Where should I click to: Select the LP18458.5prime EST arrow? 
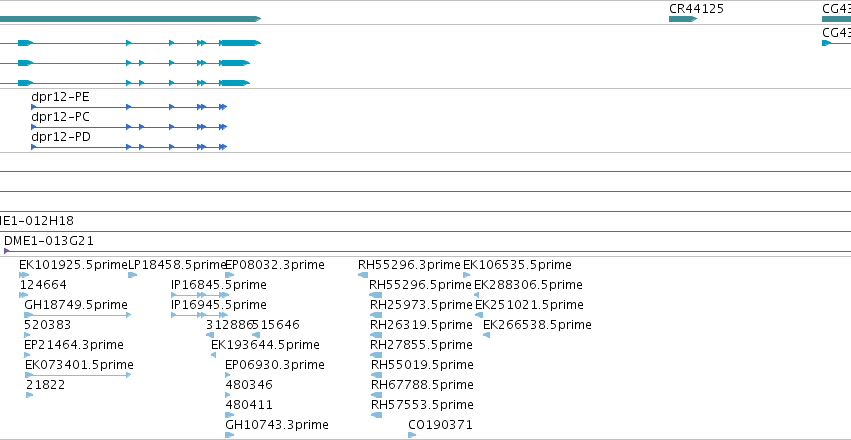(132, 275)
